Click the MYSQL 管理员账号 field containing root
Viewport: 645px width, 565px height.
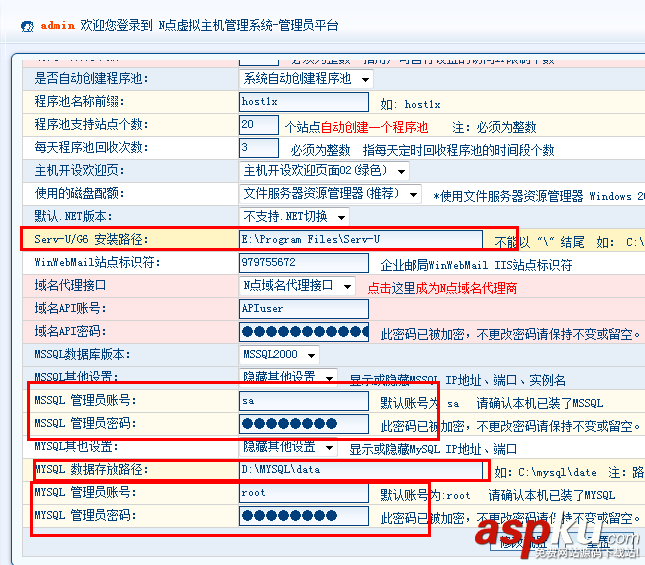[x=304, y=493]
